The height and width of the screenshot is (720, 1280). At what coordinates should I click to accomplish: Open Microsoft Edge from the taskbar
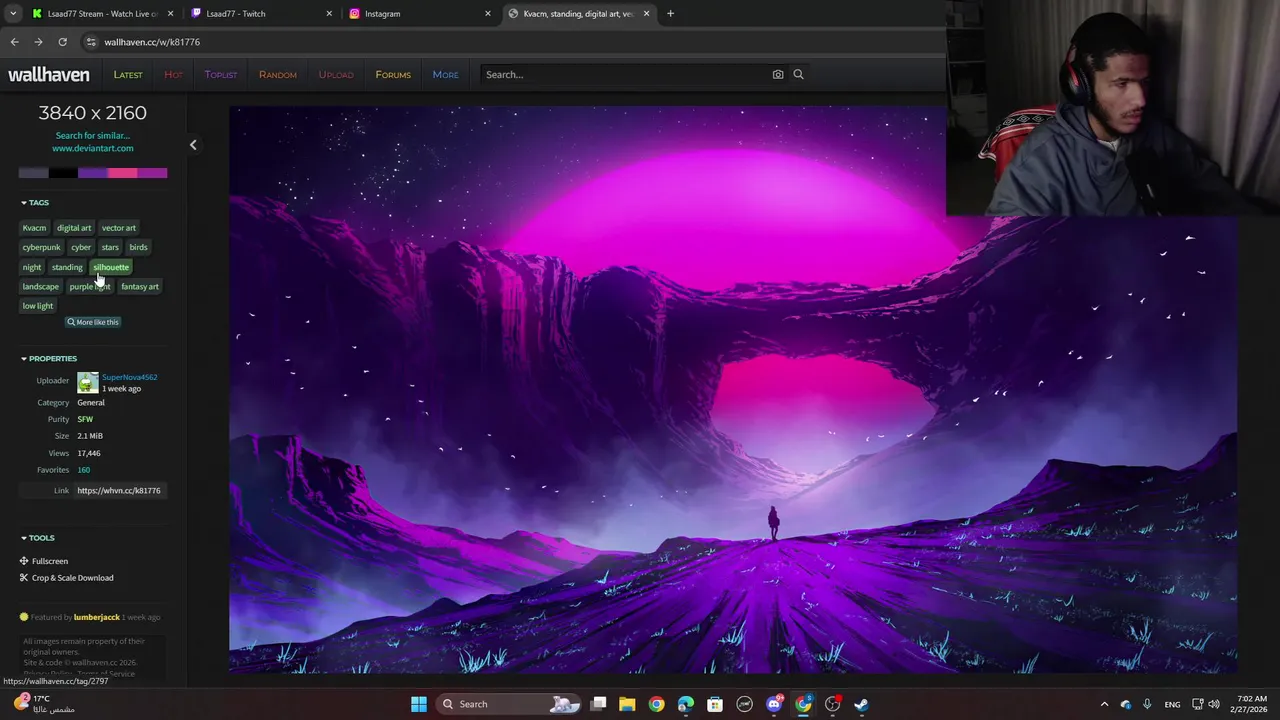pos(685,704)
